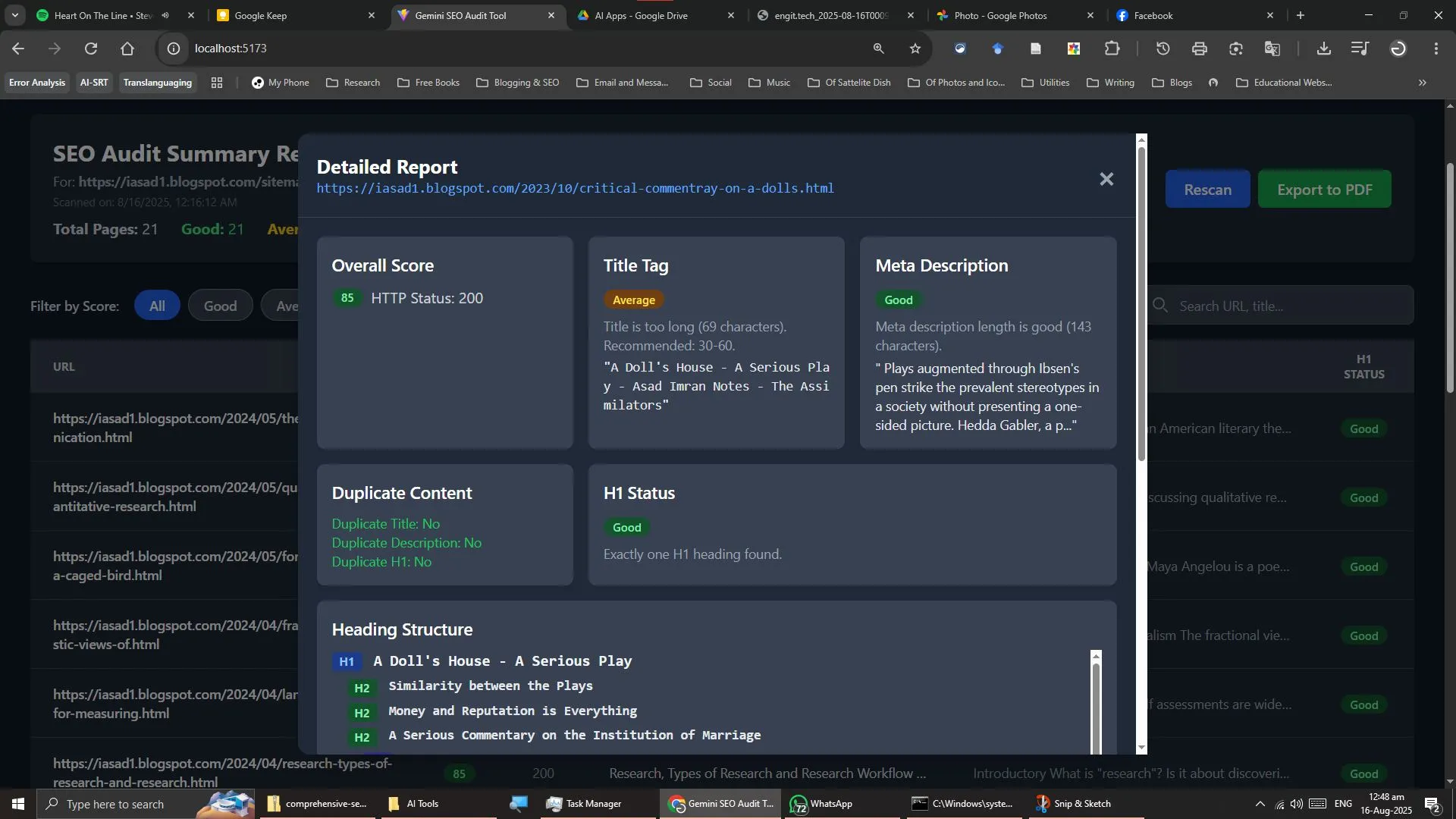1456x819 pixels.
Task: Open browser downloads icon
Action: [x=1323, y=49]
